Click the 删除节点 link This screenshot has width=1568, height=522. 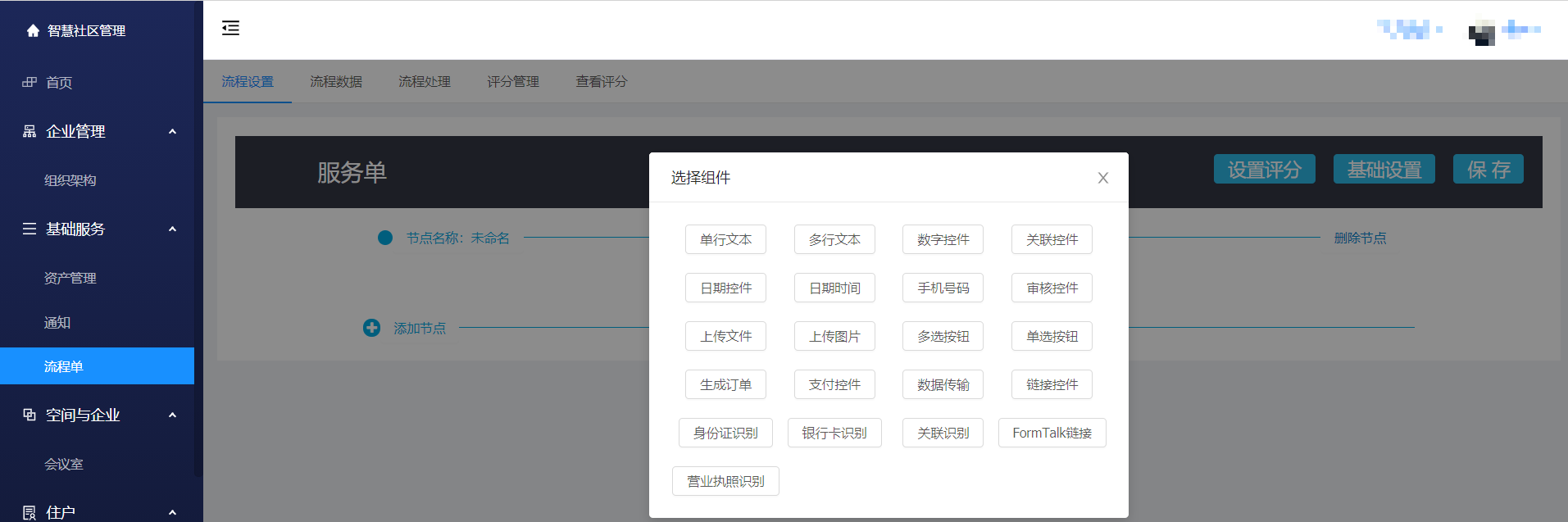pos(1360,238)
